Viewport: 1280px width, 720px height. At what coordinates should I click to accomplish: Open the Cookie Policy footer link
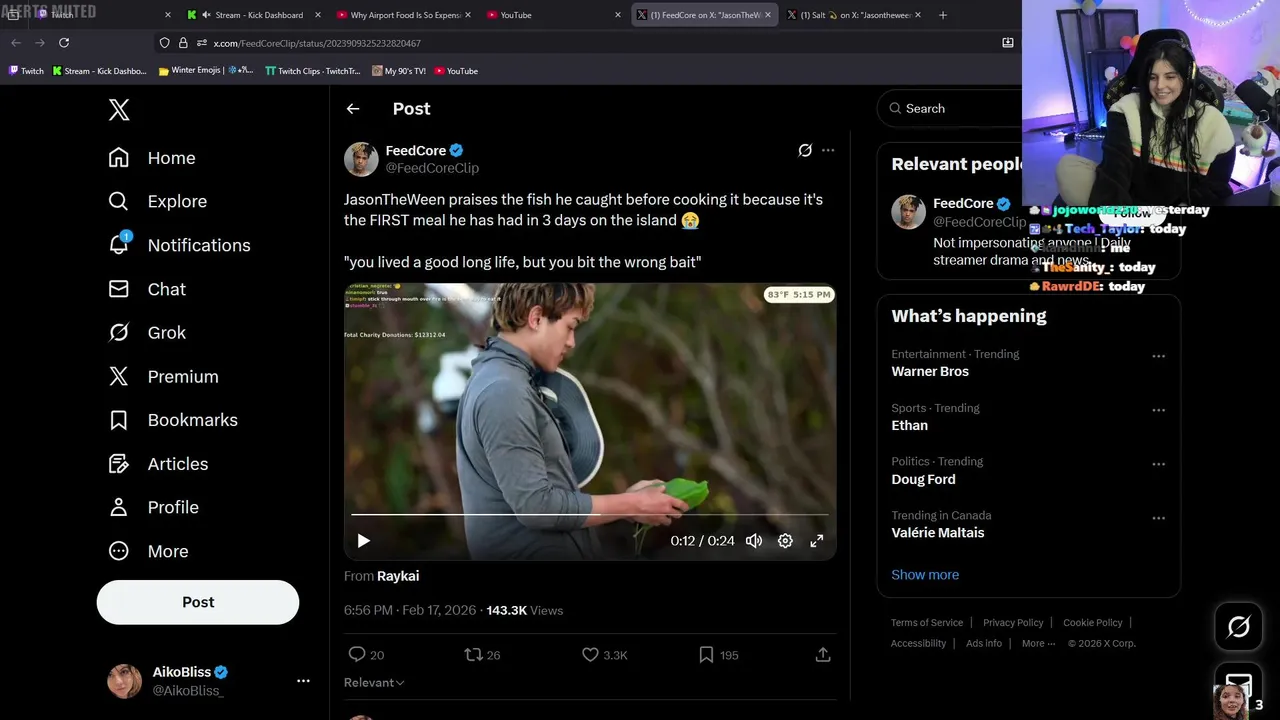click(x=1092, y=623)
